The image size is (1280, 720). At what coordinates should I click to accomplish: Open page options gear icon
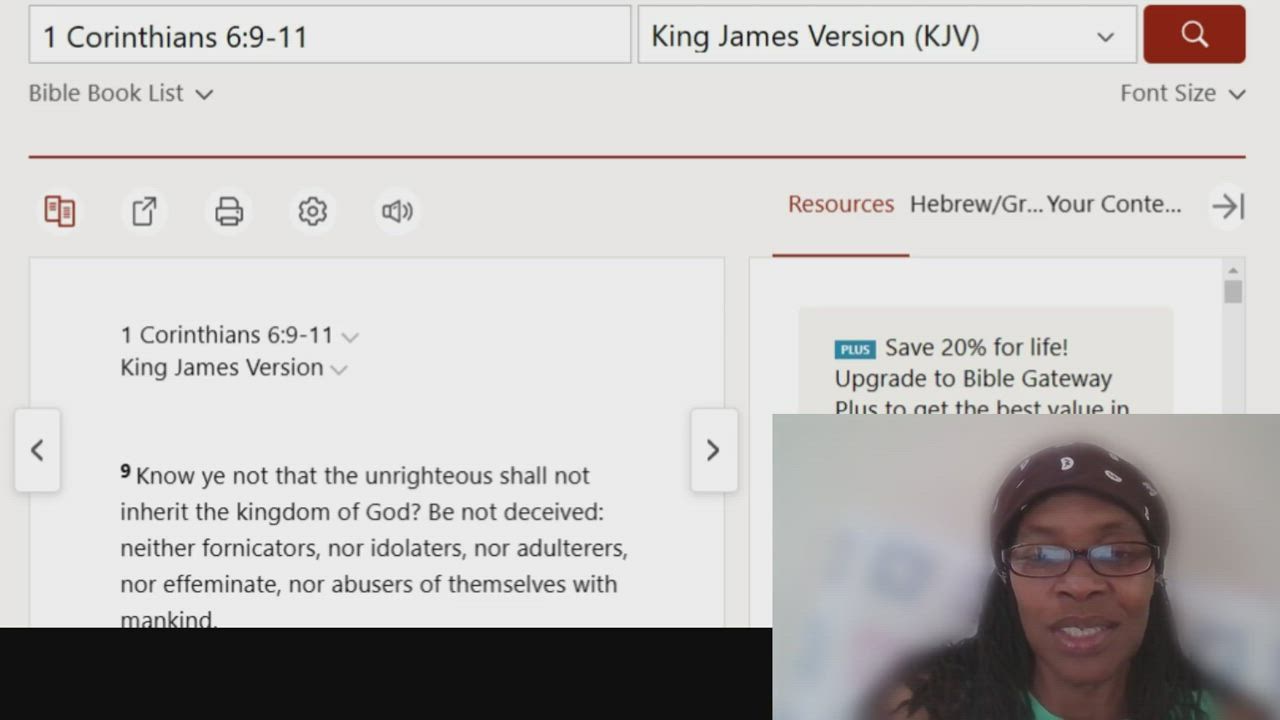313,211
